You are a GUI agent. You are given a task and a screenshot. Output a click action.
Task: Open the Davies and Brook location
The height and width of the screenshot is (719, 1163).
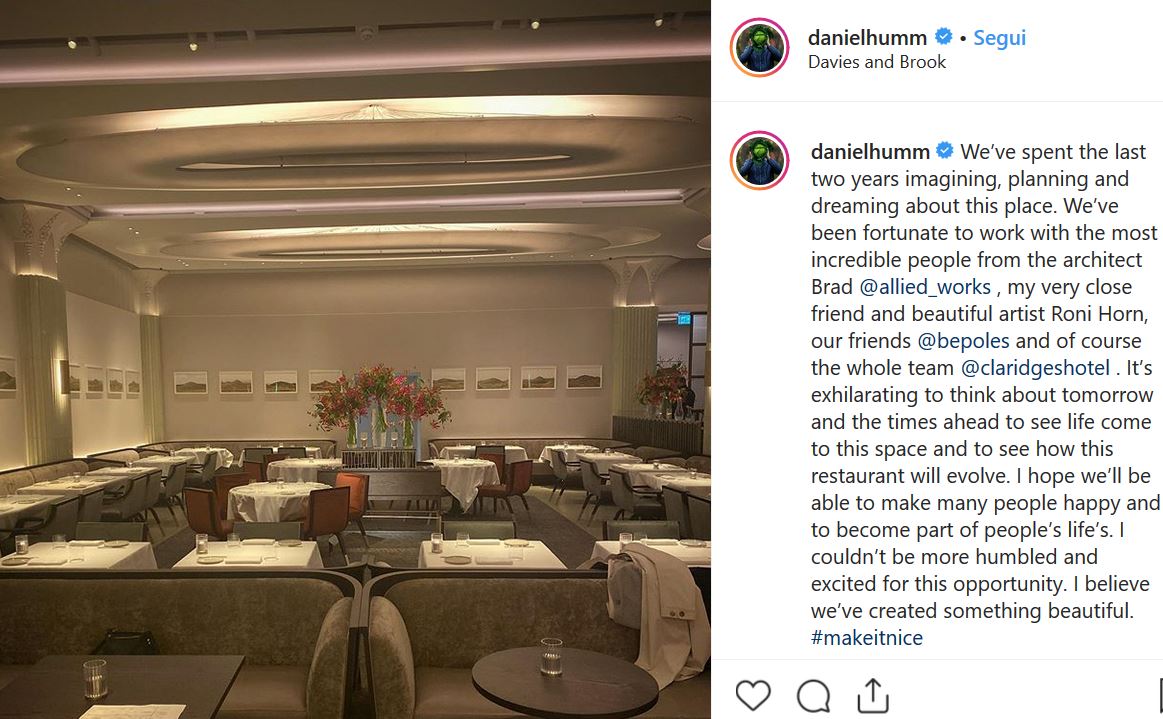pyautogui.click(x=877, y=62)
